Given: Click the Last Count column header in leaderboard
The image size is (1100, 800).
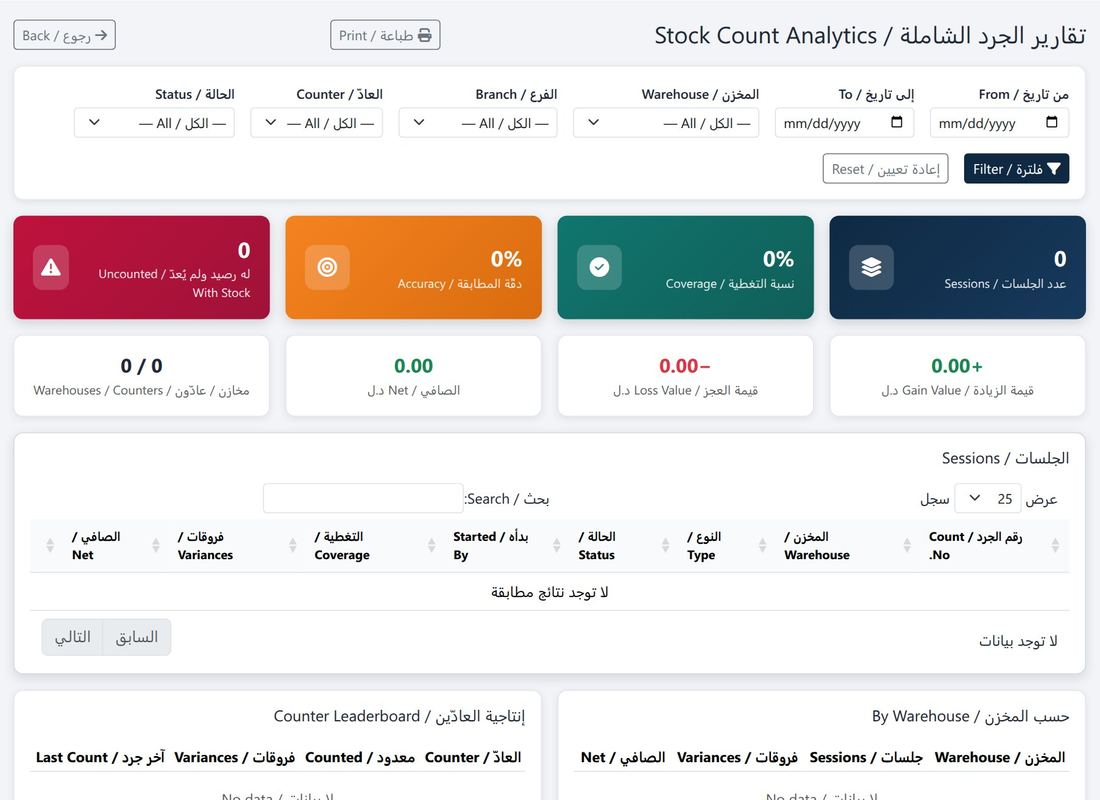Looking at the screenshot, I should click(x=100, y=757).
